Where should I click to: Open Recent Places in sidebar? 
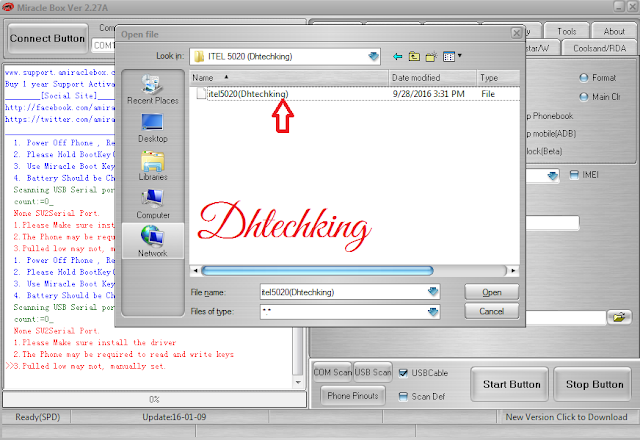pos(153,89)
